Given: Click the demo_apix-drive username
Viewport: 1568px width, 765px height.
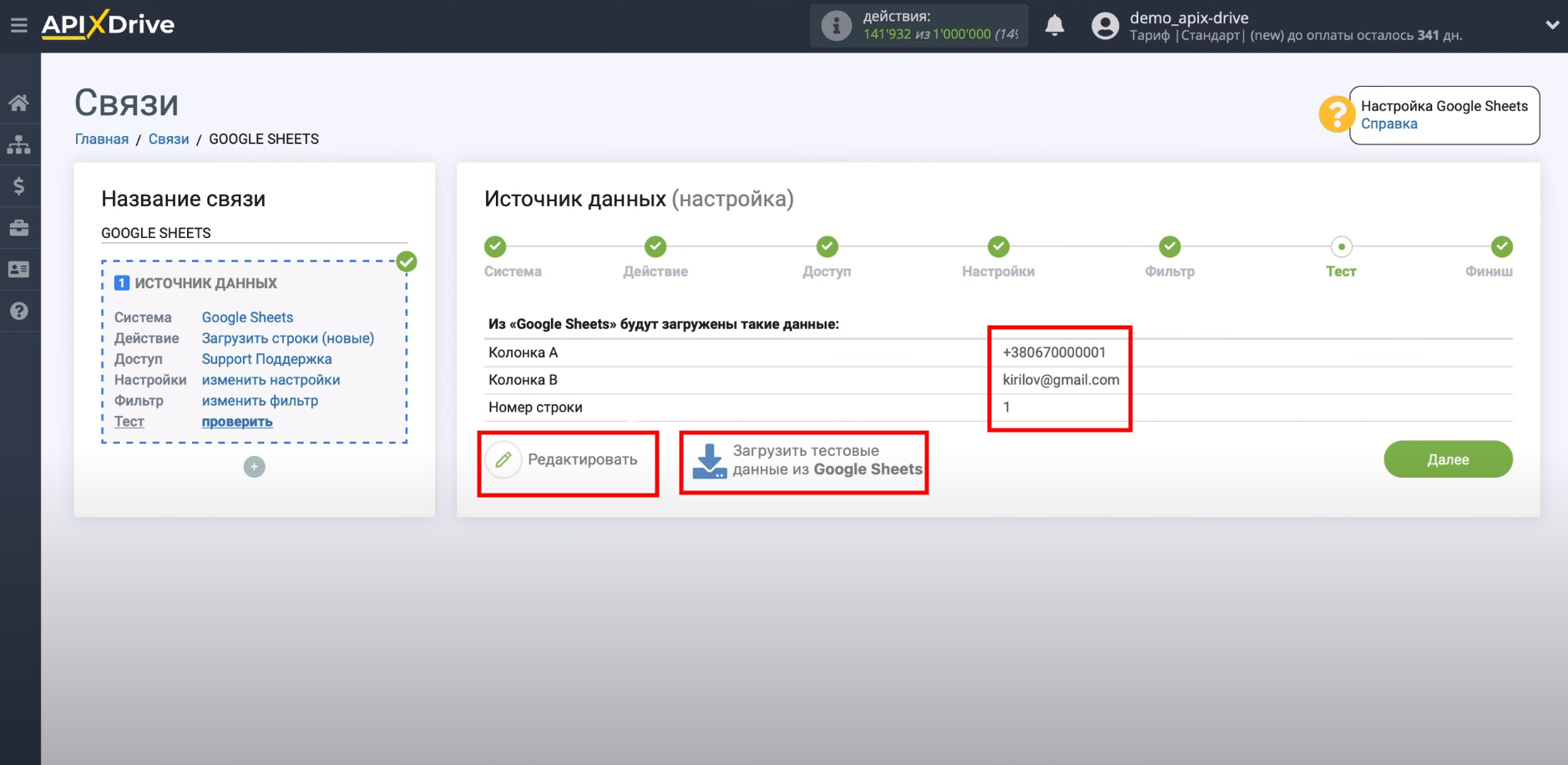Looking at the screenshot, I should tap(1189, 18).
